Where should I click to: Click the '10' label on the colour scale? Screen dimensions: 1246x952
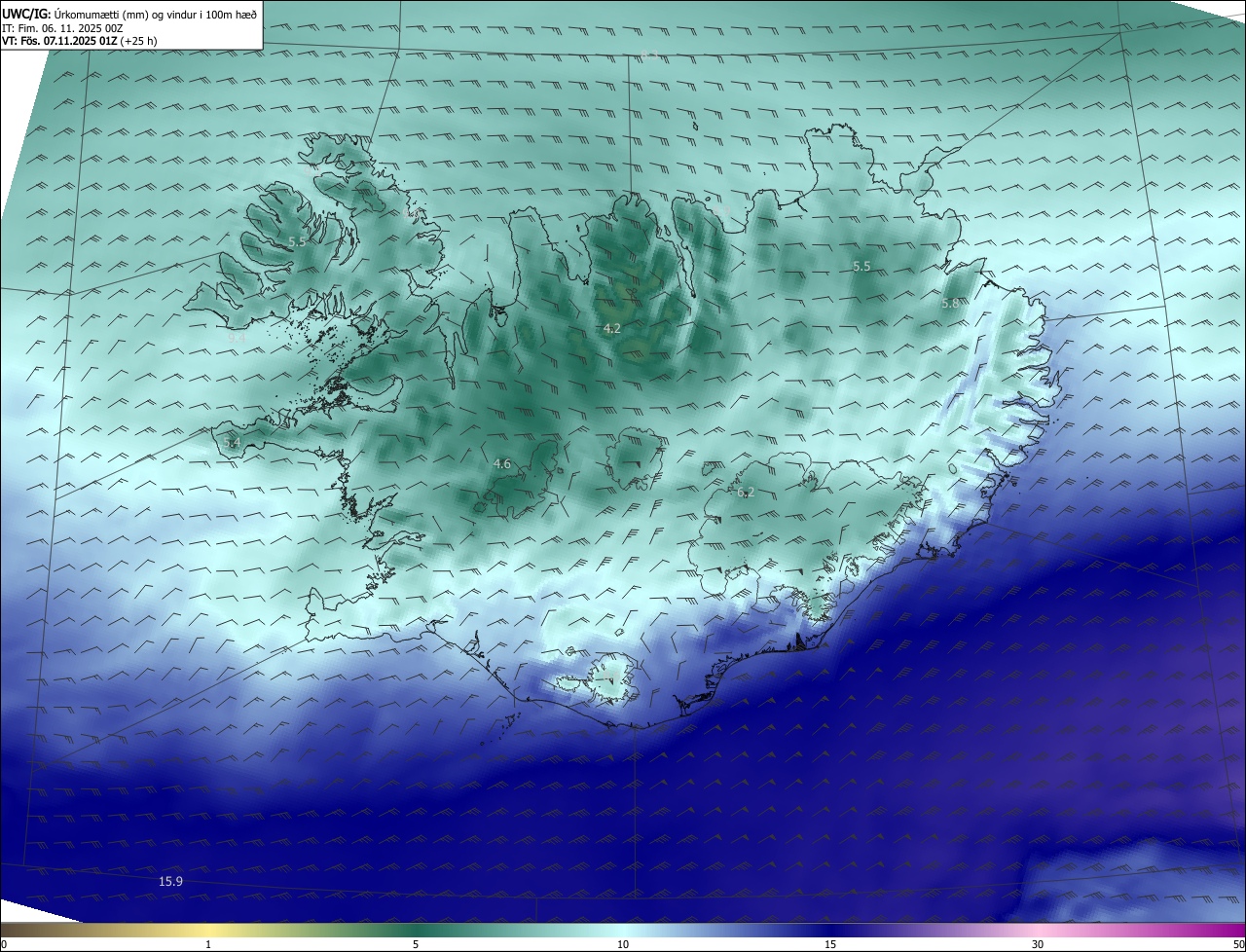coord(623,944)
